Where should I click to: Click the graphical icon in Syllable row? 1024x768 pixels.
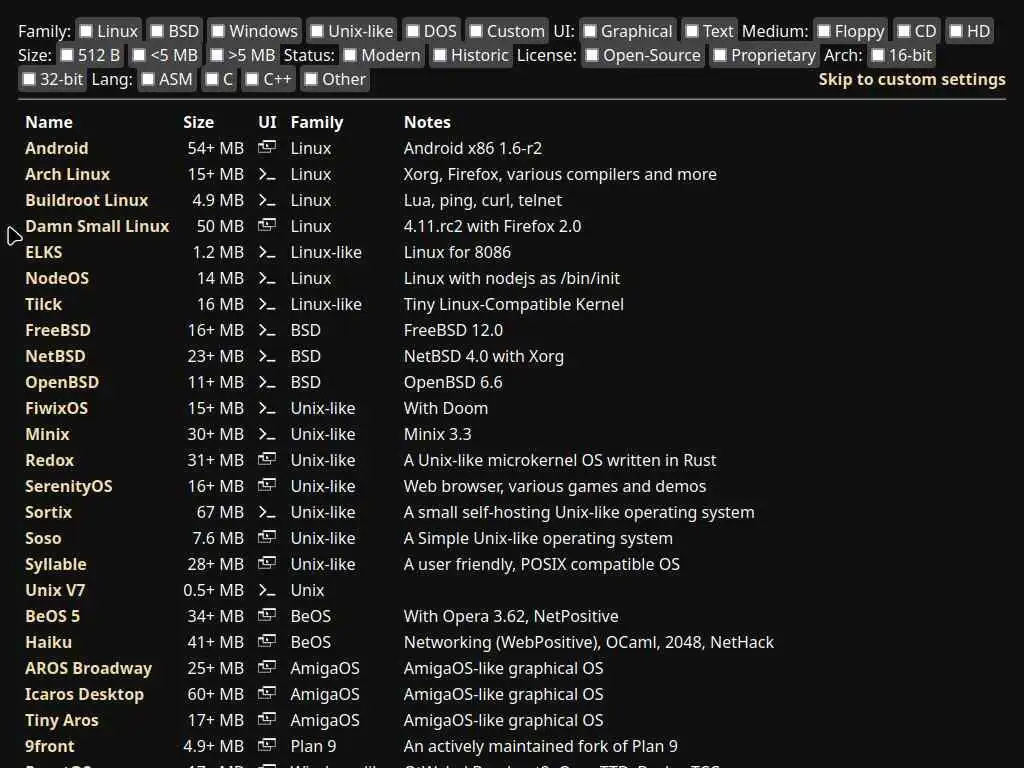click(x=266, y=564)
